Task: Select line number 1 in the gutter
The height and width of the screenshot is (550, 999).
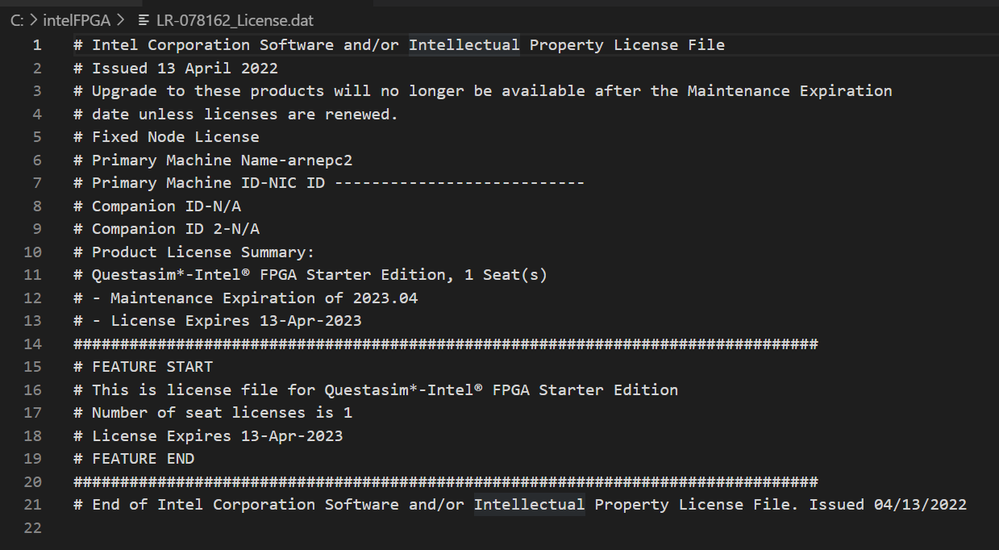Action: point(37,45)
